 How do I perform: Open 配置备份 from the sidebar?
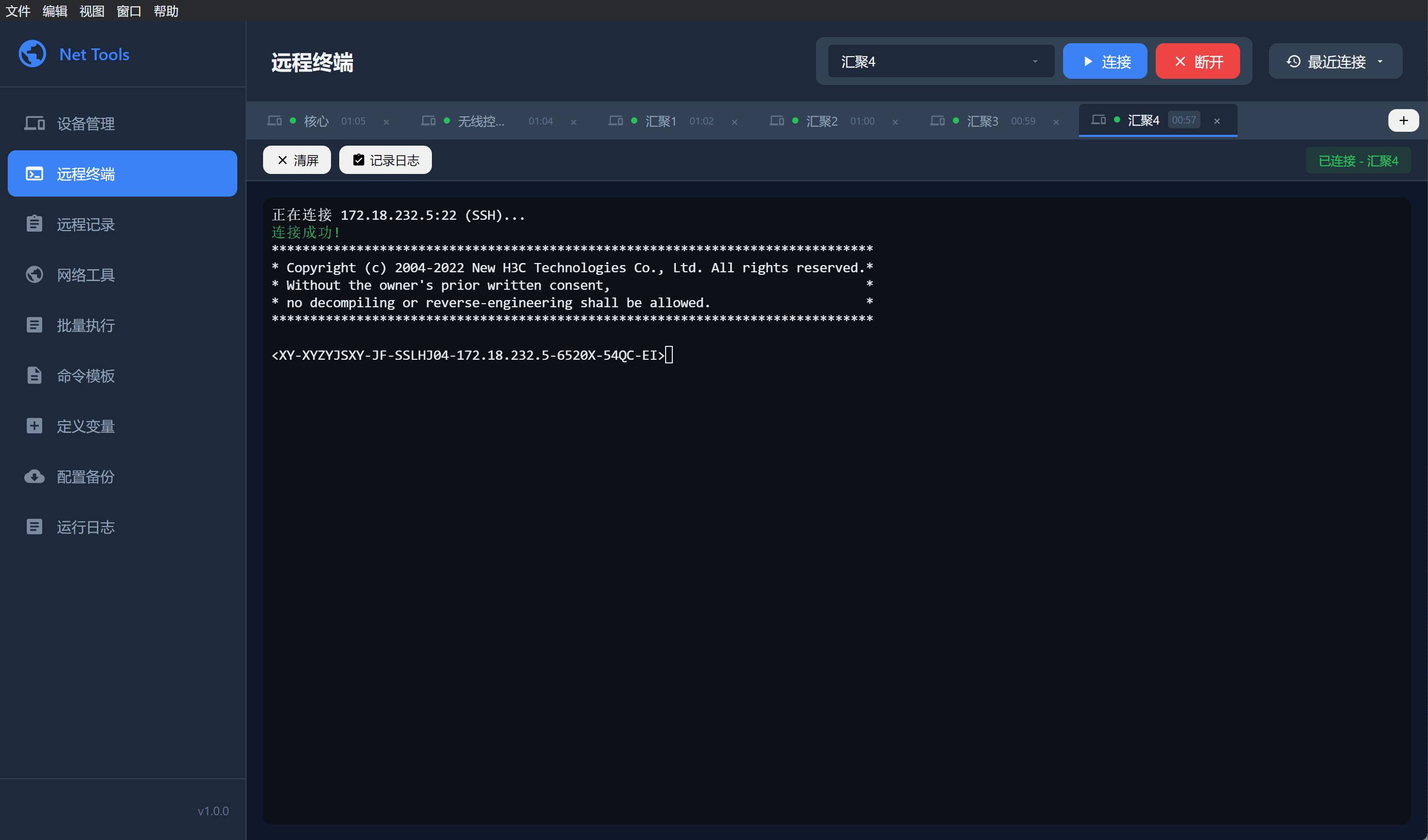(84, 476)
